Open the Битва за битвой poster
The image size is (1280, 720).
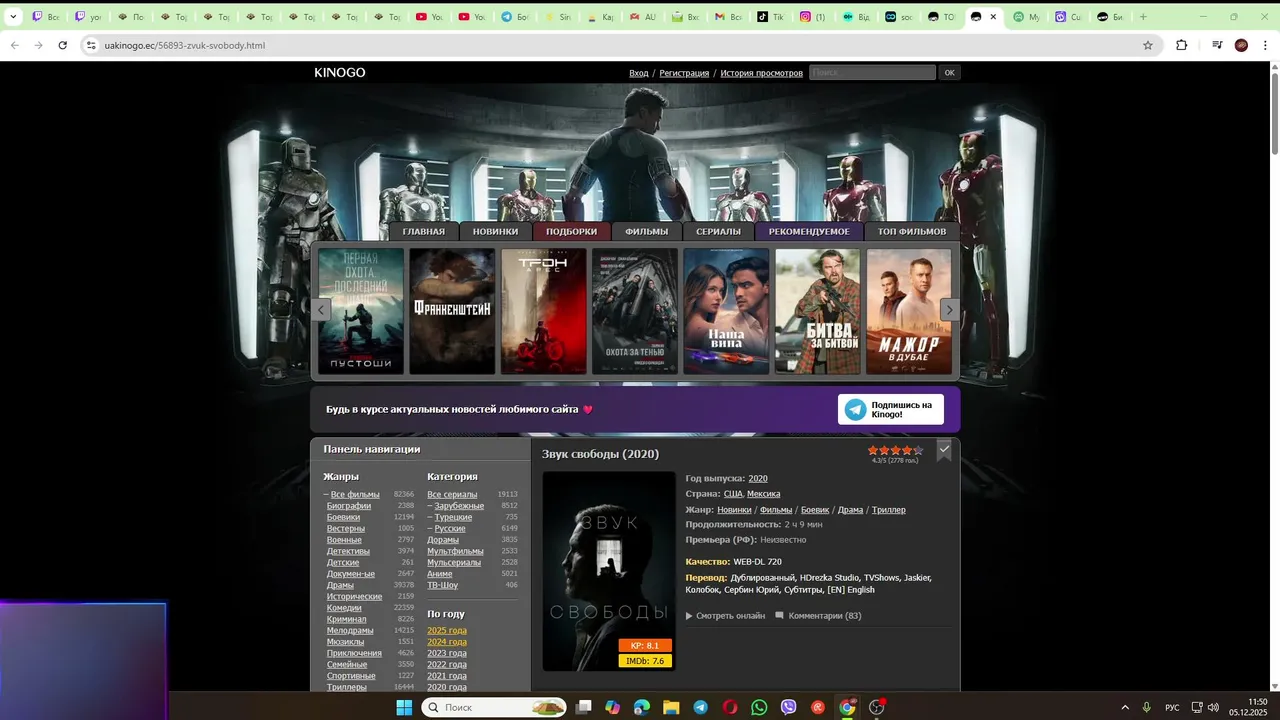click(x=818, y=311)
